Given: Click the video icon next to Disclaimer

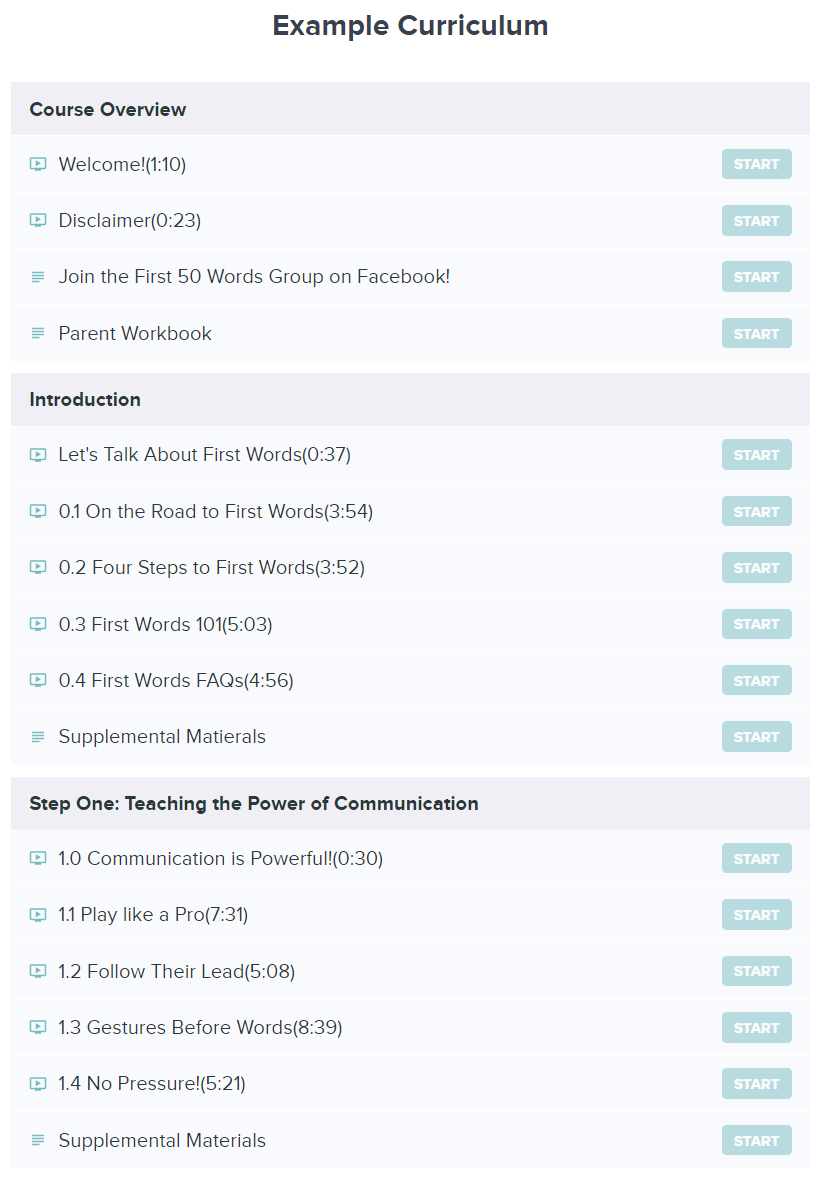Looking at the screenshot, I should [38, 220].
